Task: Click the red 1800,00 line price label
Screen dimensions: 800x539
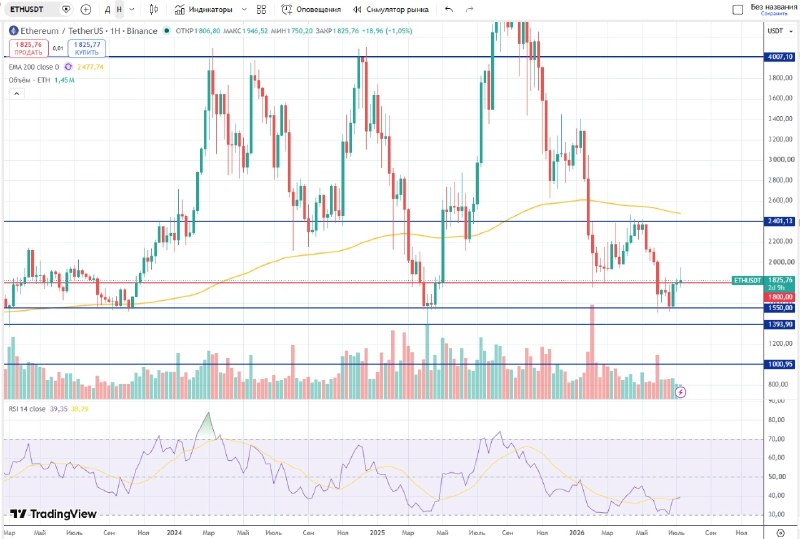Action: (780, 297)
